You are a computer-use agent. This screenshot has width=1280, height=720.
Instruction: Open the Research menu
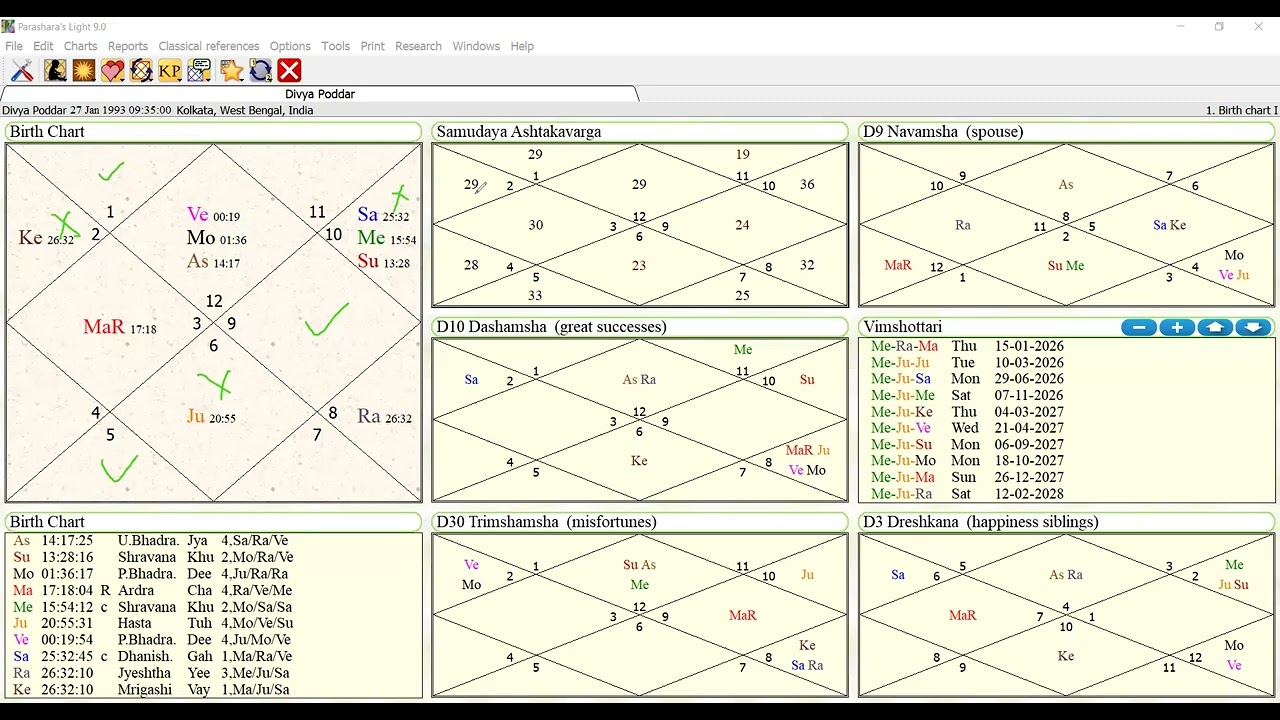tap(418, 46)
